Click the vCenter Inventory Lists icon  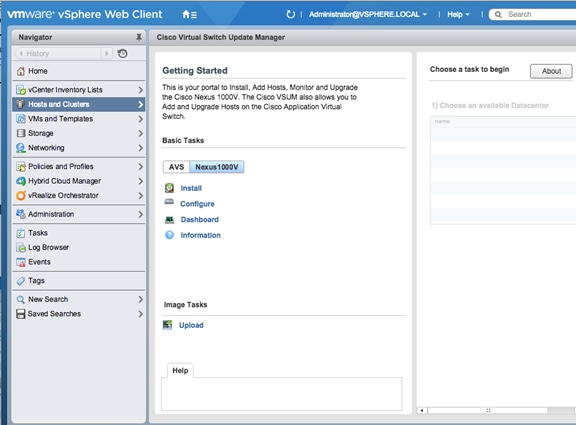coord(21,90)
